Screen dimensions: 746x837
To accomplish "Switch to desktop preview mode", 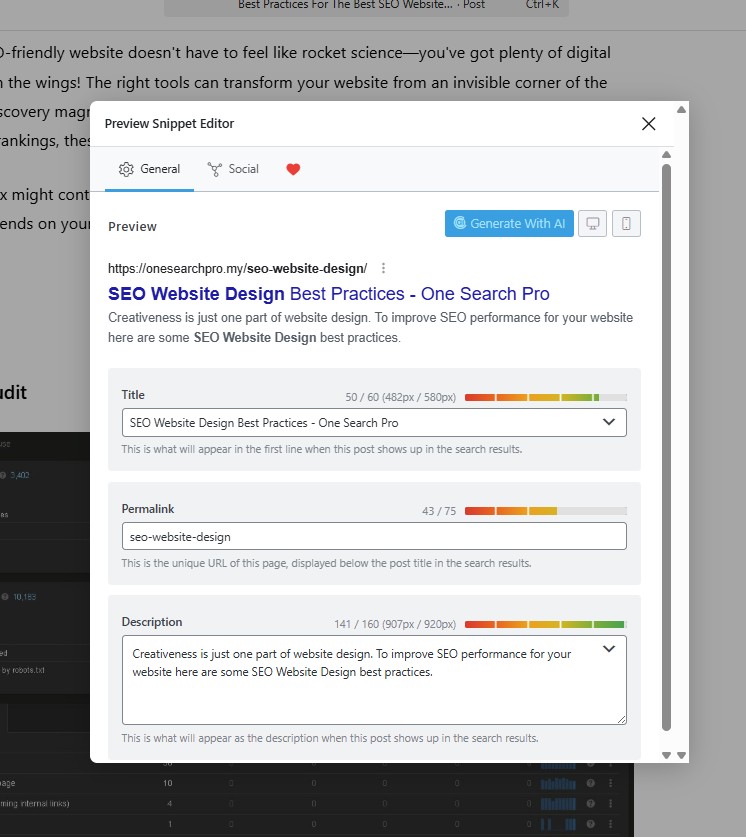I will (592, 223).
